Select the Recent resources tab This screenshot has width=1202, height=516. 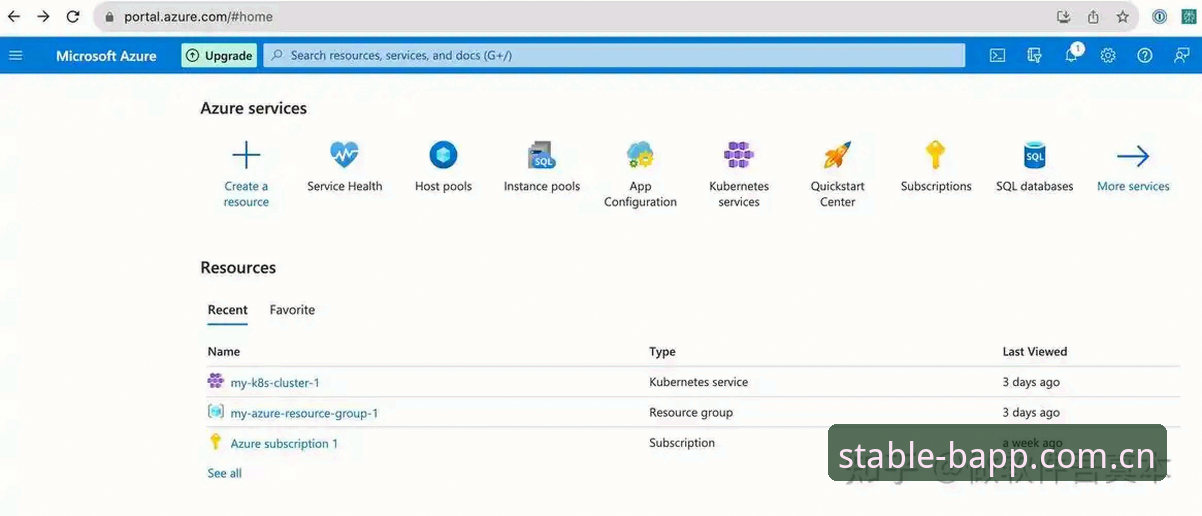tap(228, 310)
